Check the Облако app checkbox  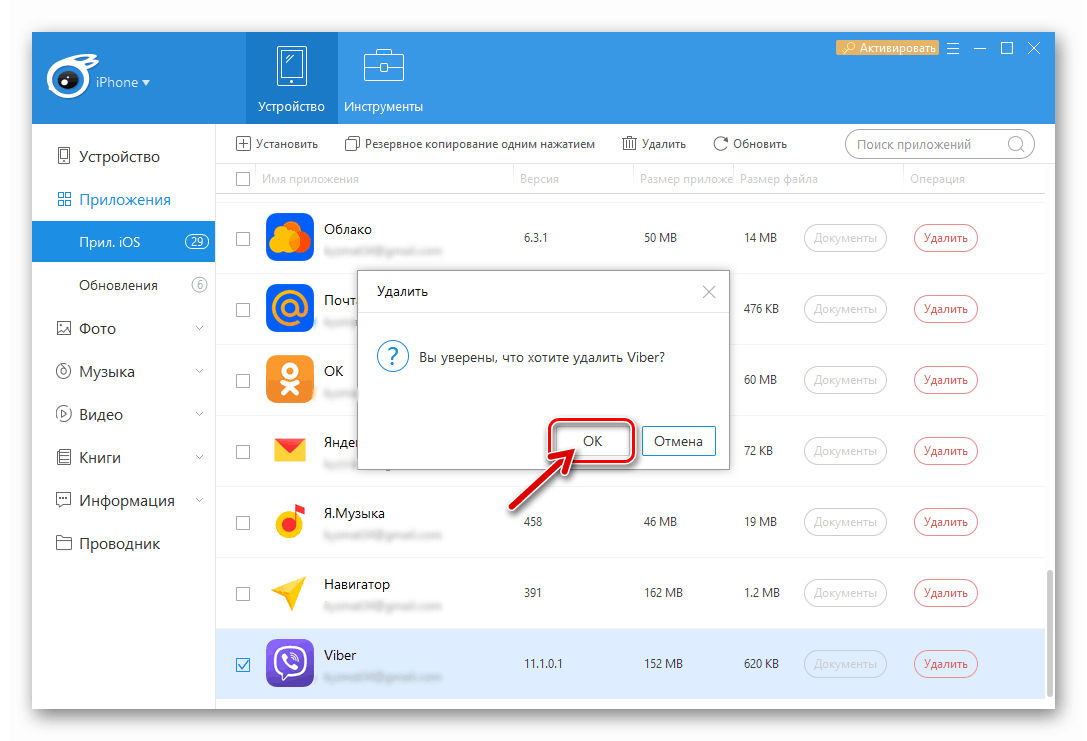[x=243, y=238]
